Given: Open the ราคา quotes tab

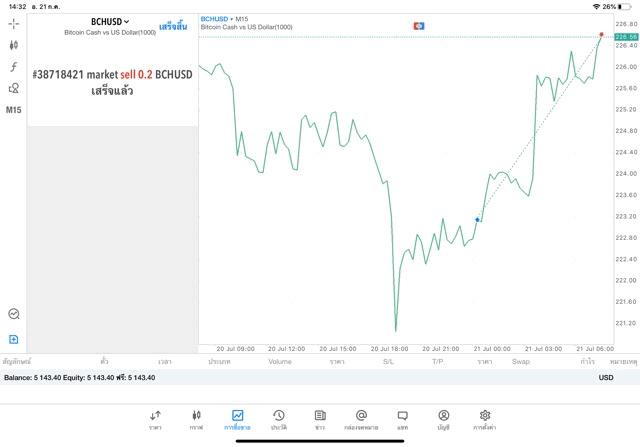Looking at the screenshot, I should pyautogui.click(x=155, y=420).
